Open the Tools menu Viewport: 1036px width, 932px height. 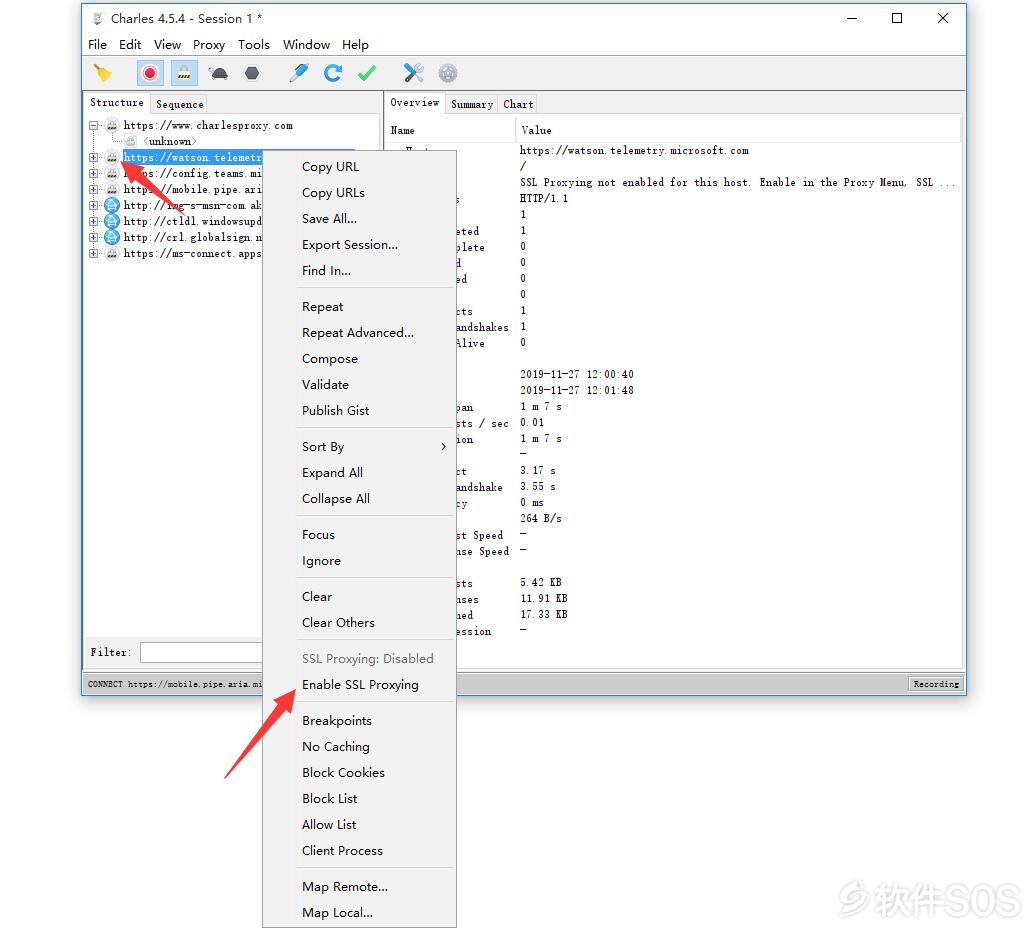point(254,44)
